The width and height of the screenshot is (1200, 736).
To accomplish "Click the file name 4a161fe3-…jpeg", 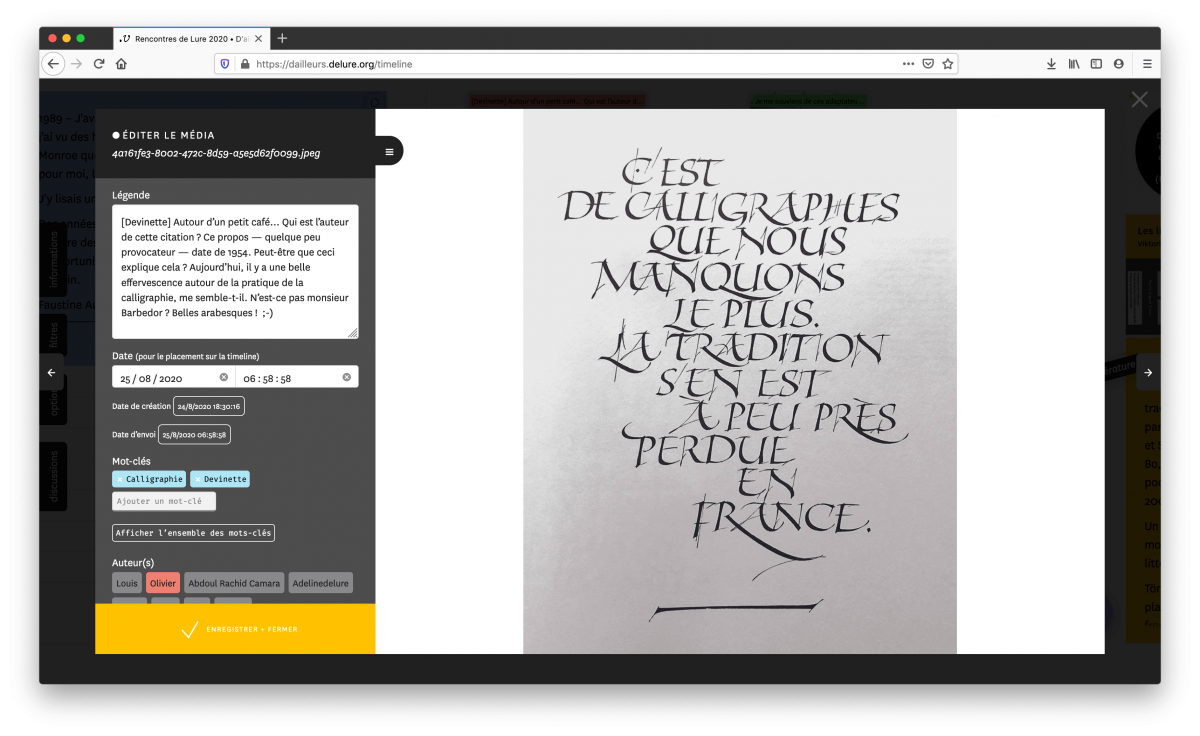I will coord(216,154).
